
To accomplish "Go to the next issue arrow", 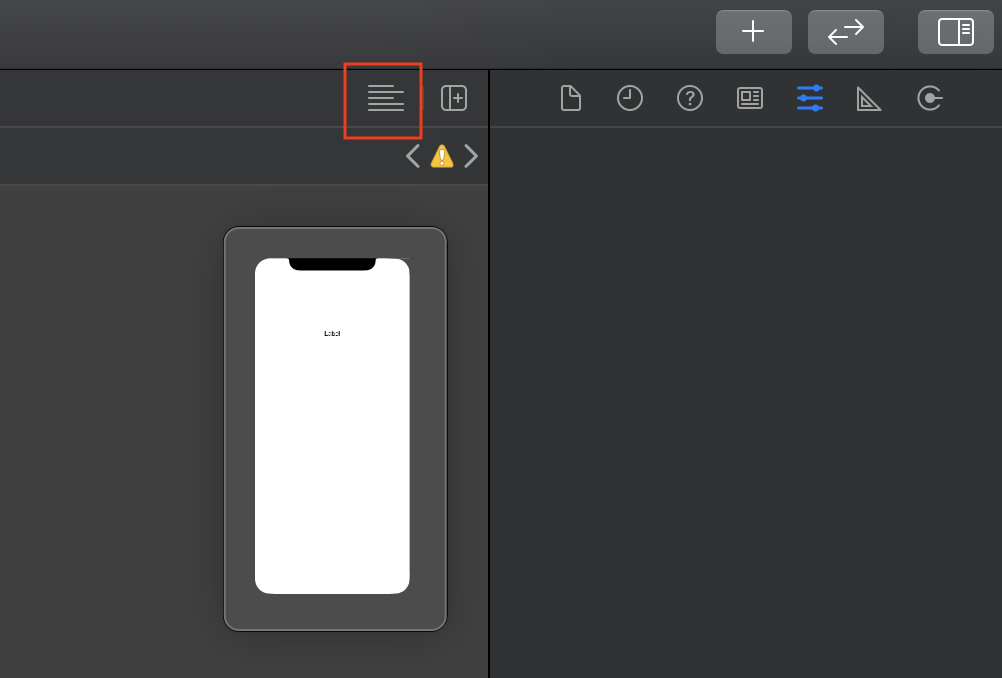I will click(x=471, y=156).
